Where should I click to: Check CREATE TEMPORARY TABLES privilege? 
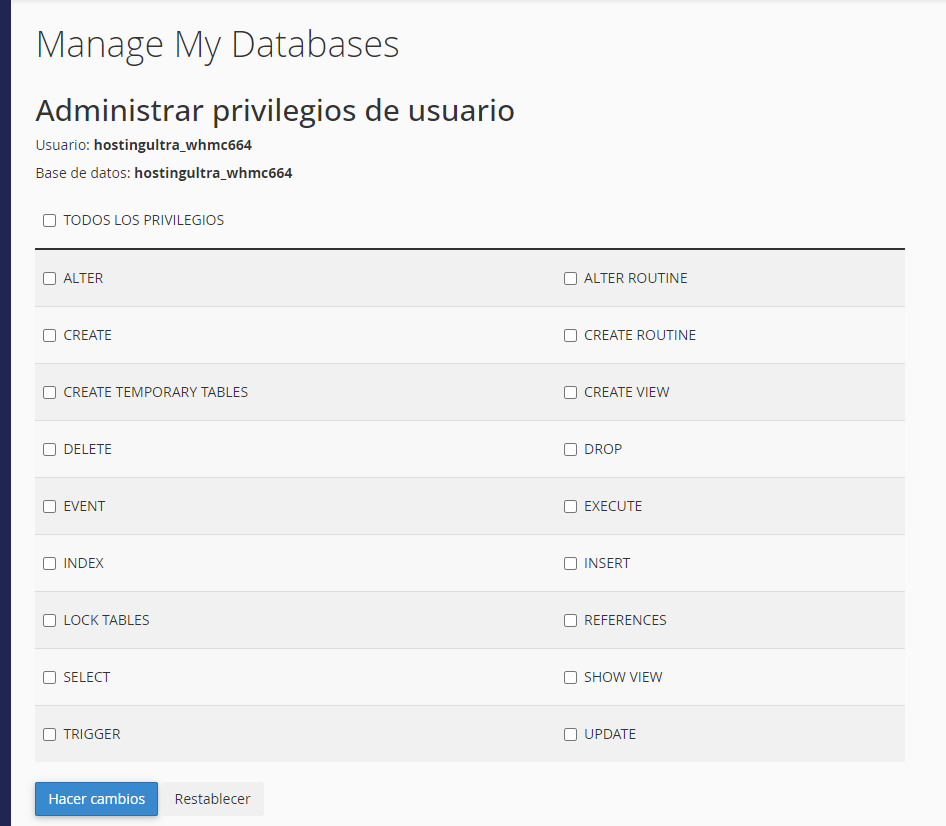click(49, 392)
